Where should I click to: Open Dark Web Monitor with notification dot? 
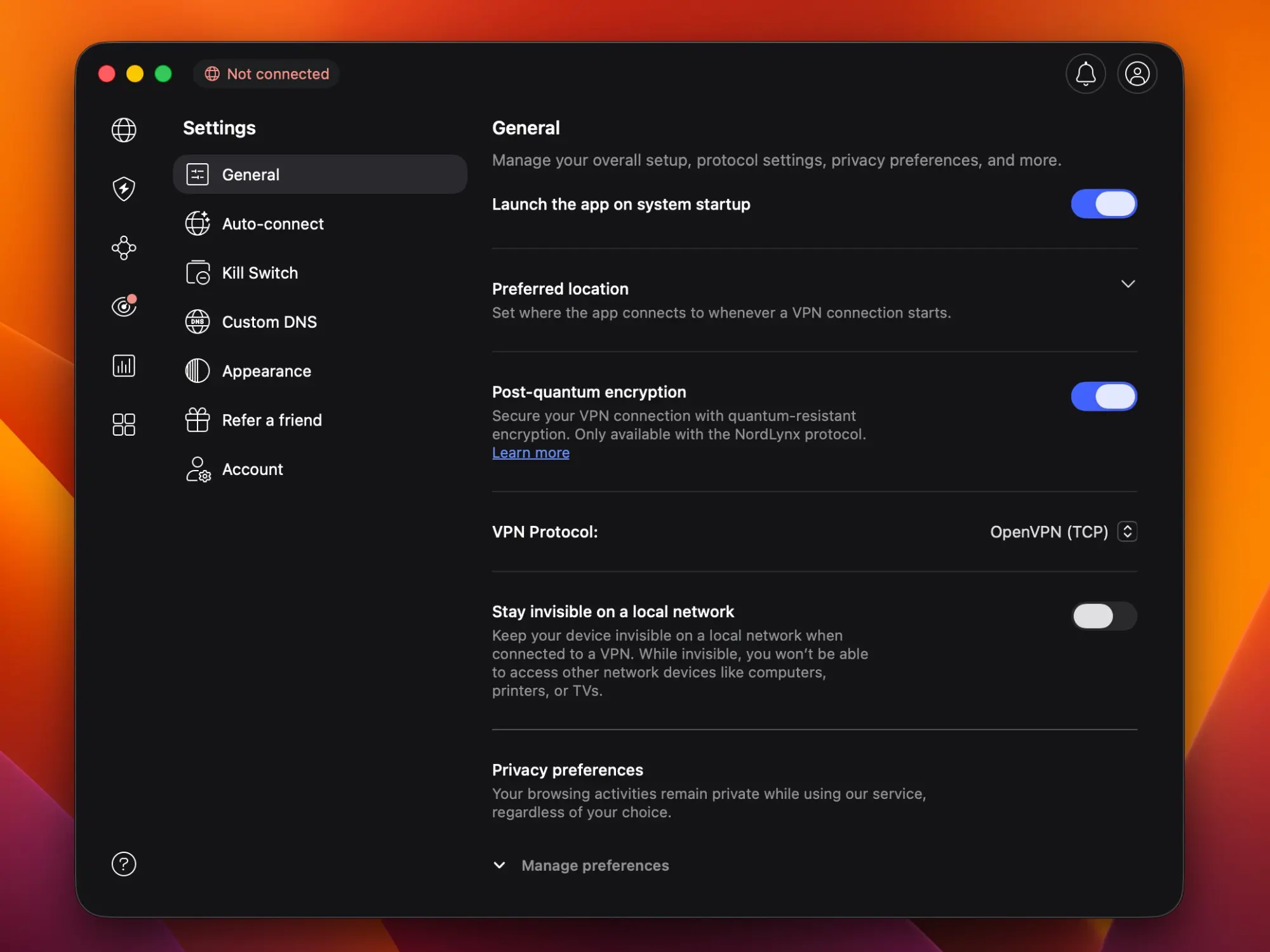[123, 306]
